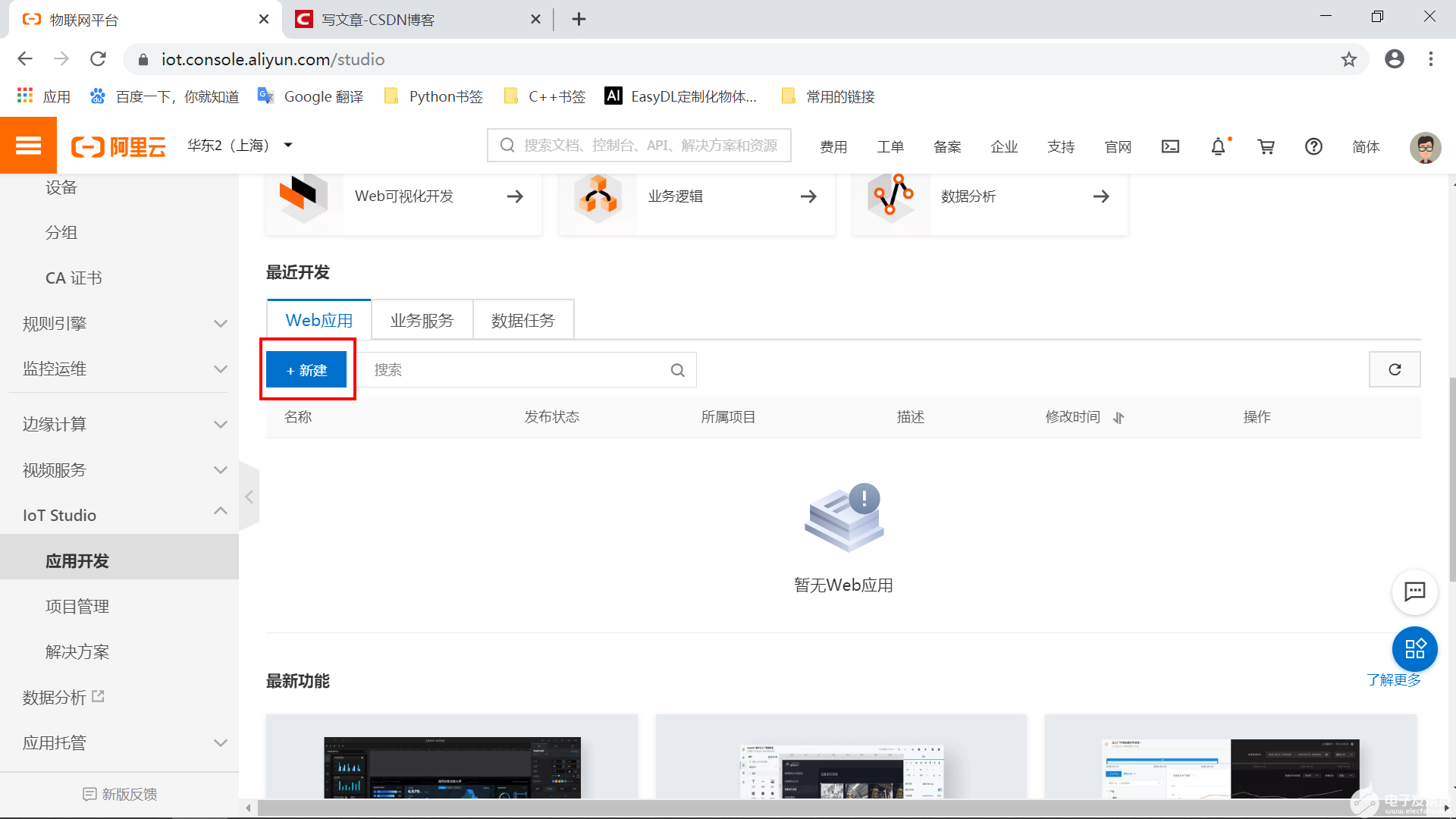Screen dimensions: 1456x819
Task: Click the Aliyun logo
Action: pyautogui.click(x=118, y=146)
